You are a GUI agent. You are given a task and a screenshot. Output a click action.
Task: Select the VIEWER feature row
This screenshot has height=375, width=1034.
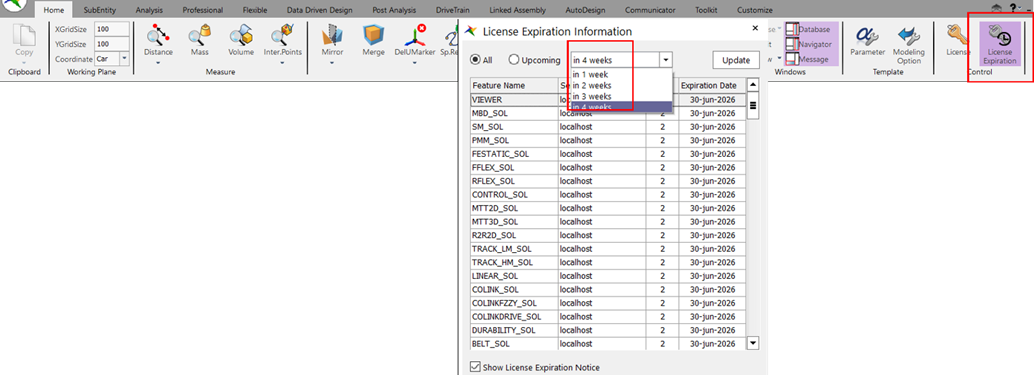tap(607, 100)
